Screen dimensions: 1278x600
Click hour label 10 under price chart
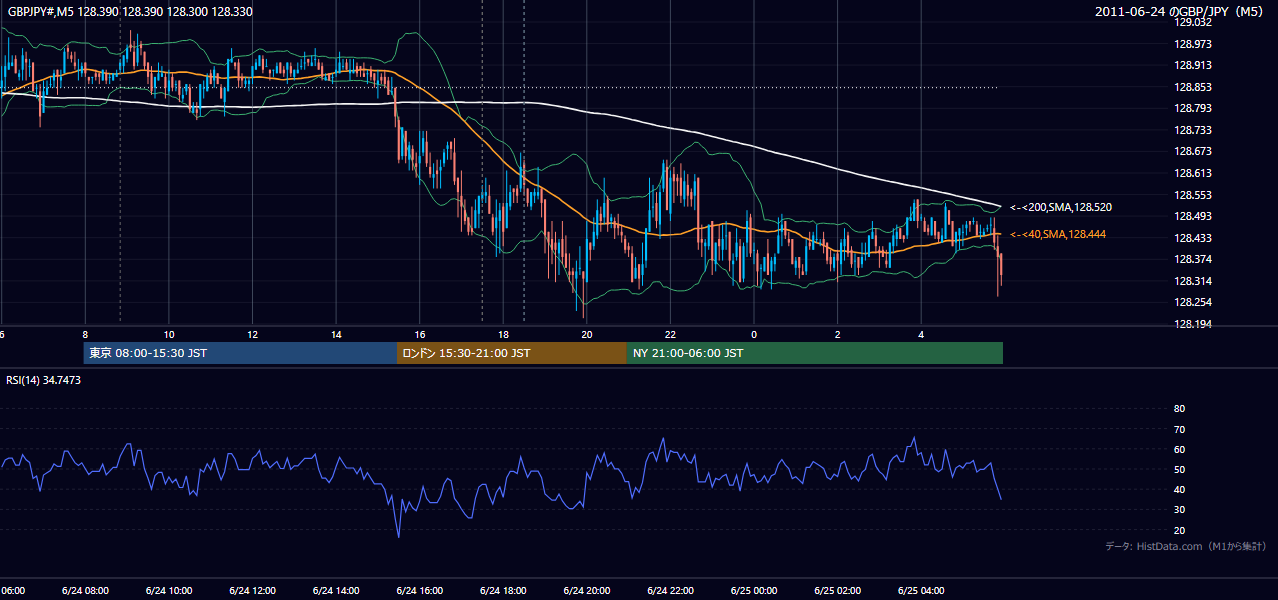(169, 334)
